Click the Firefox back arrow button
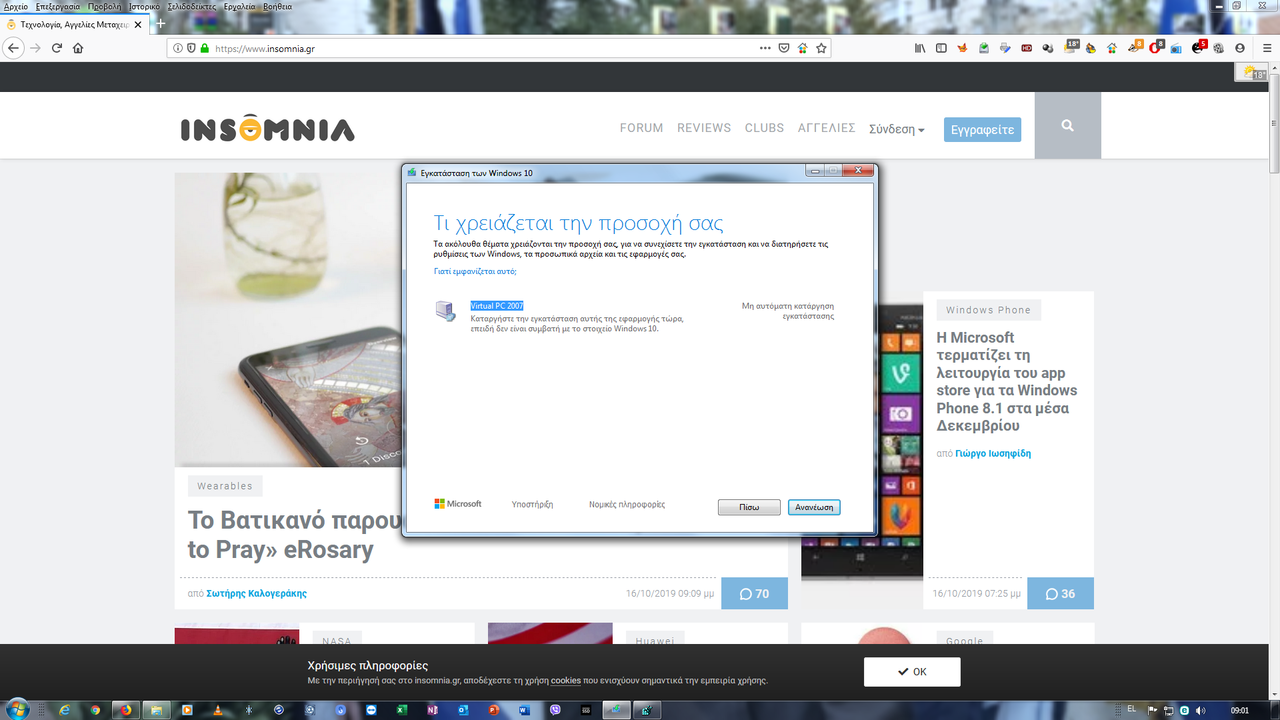 coord(13,48)
